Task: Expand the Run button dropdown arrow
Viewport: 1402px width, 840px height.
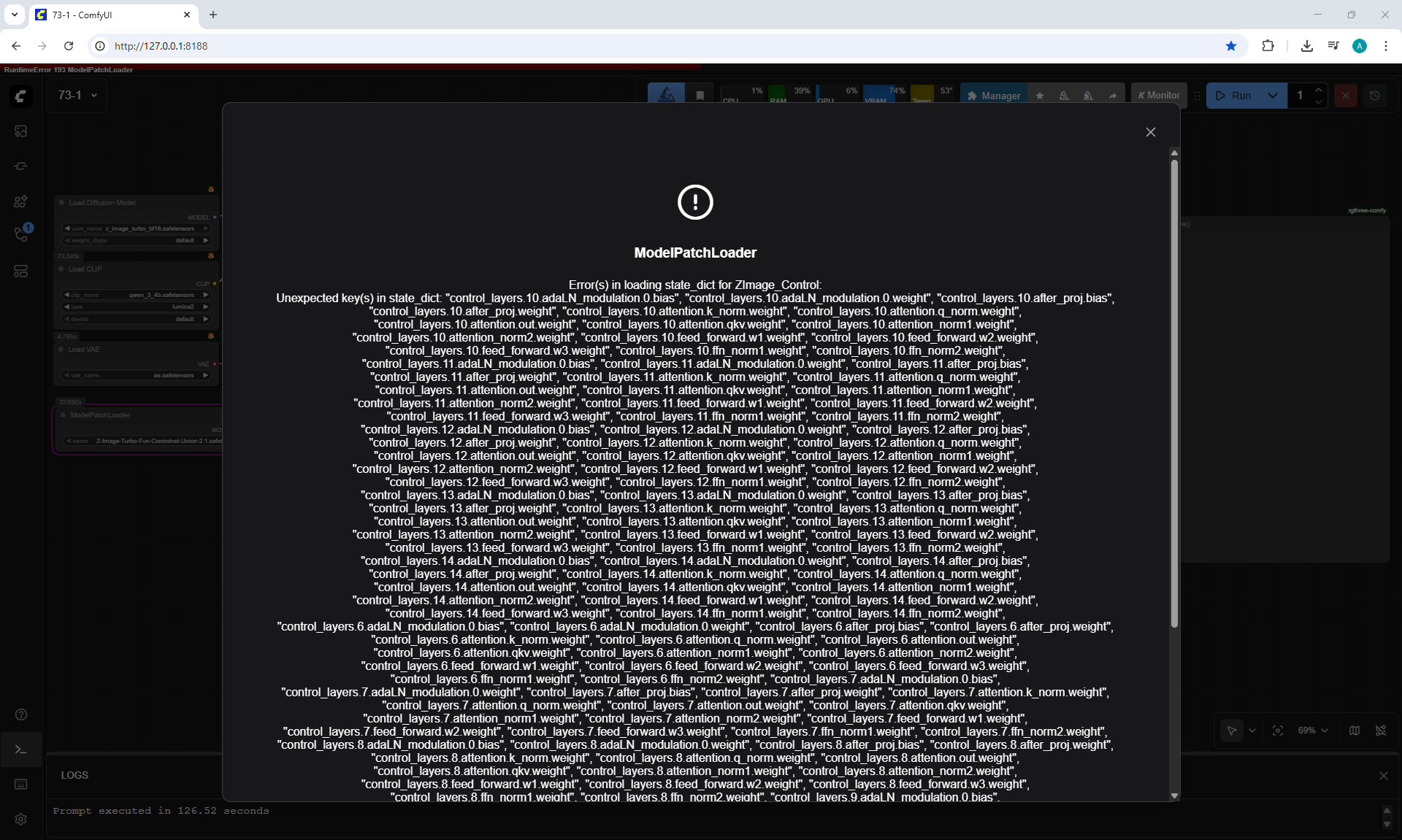Action: coord(1273,96)
